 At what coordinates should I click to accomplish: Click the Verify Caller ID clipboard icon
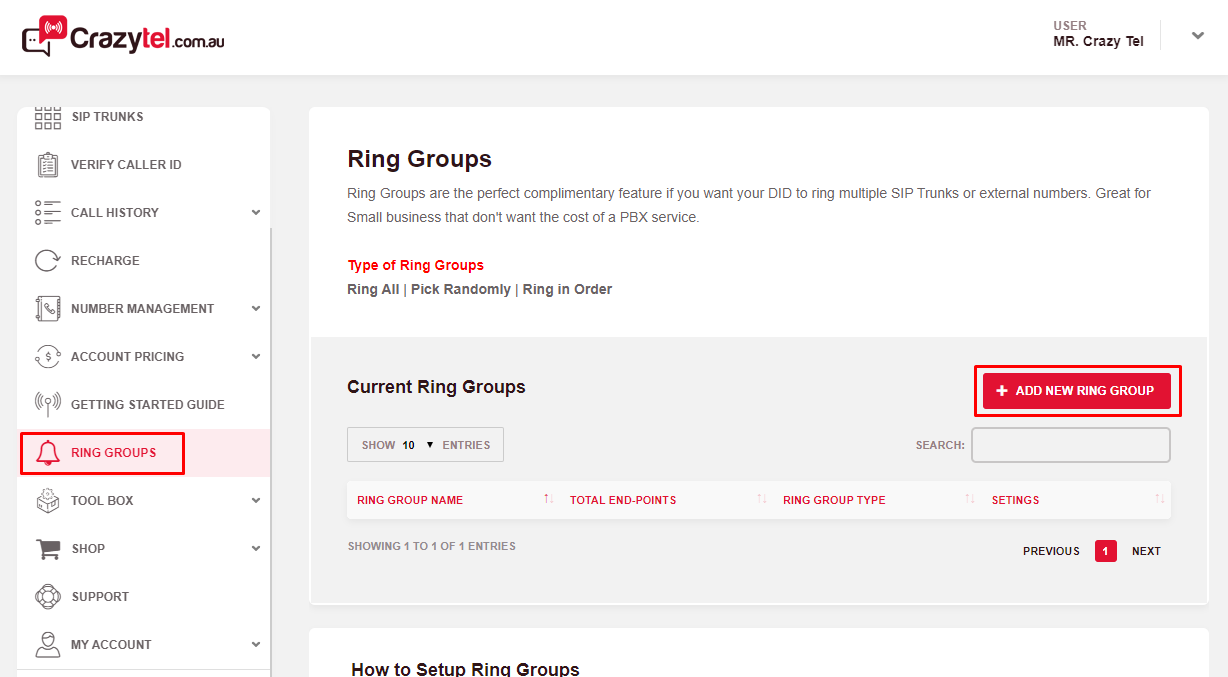click(47, 165)
